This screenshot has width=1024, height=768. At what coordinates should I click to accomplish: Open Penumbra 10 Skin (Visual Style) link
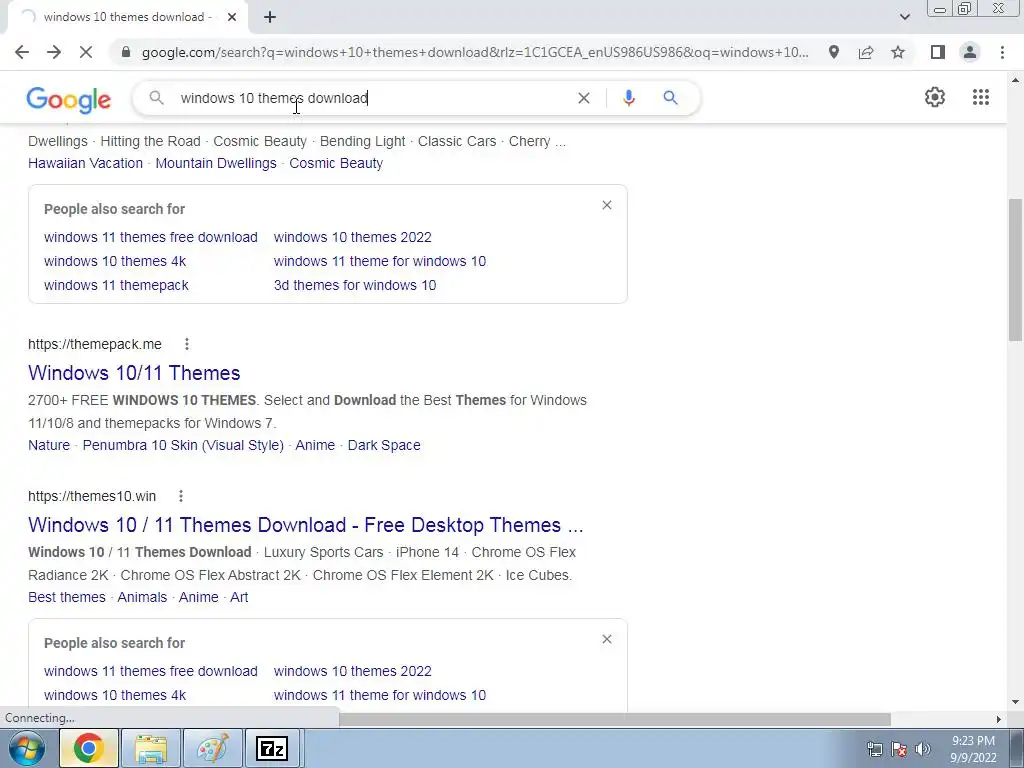click(x=183, y=445)
